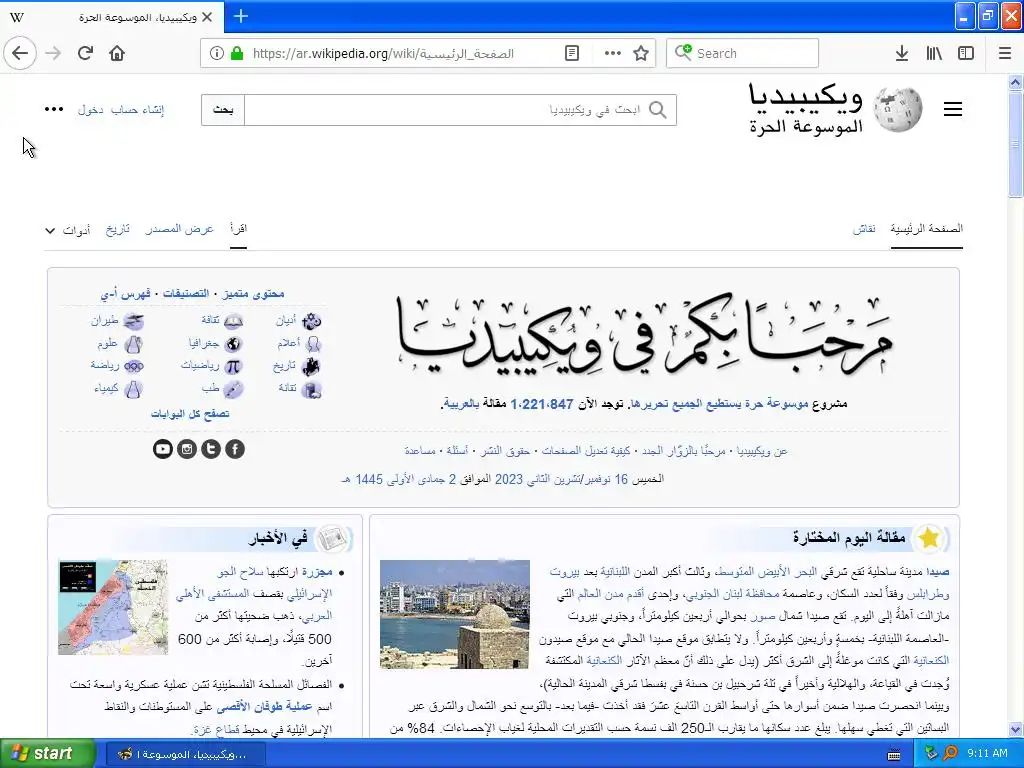This screenshot has height=768, width=1024.
Task: Open the Facebook social icon
Action: 235,449
